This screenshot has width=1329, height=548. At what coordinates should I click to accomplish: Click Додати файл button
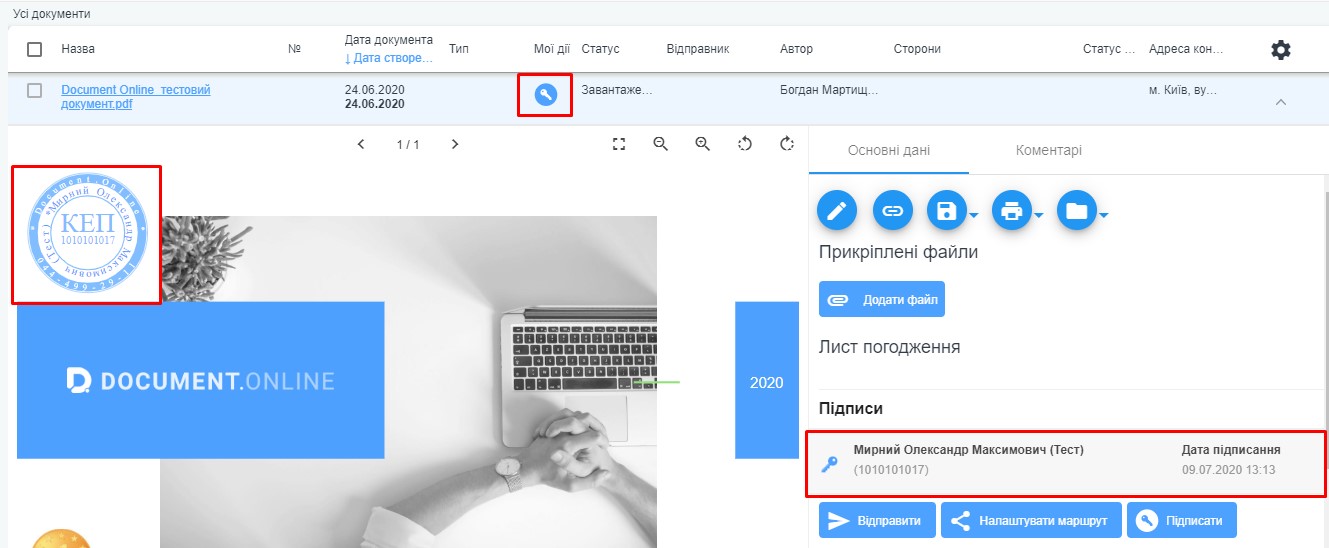[x=881, y=300]
